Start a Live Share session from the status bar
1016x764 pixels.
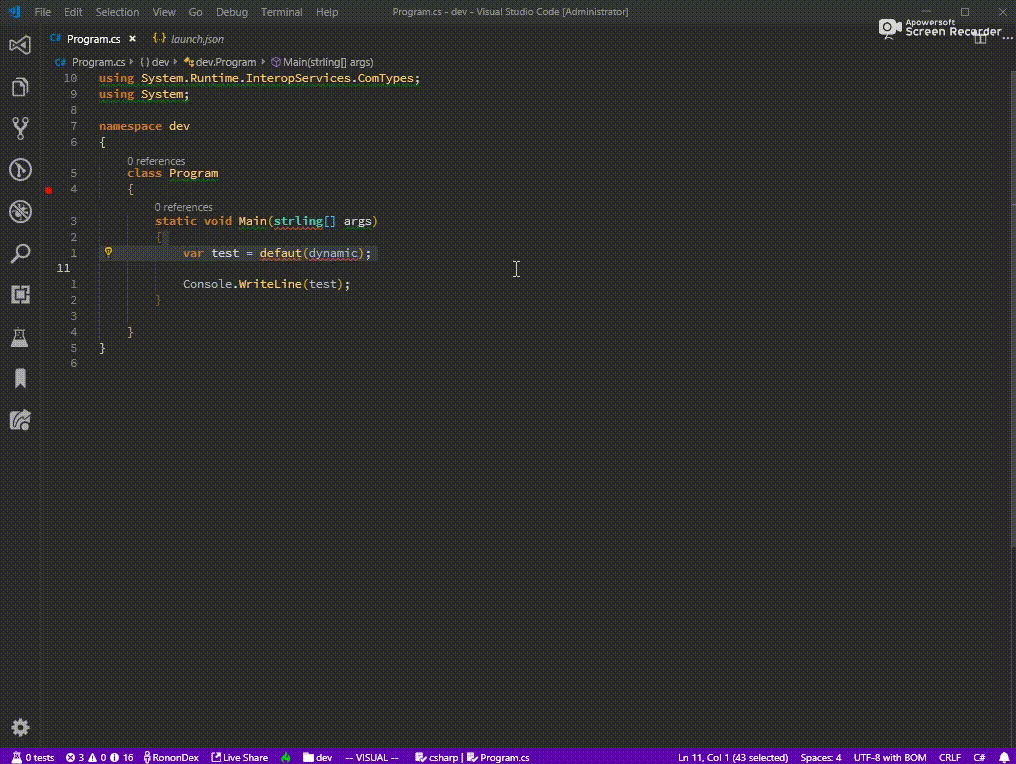(x=239, y=757)
